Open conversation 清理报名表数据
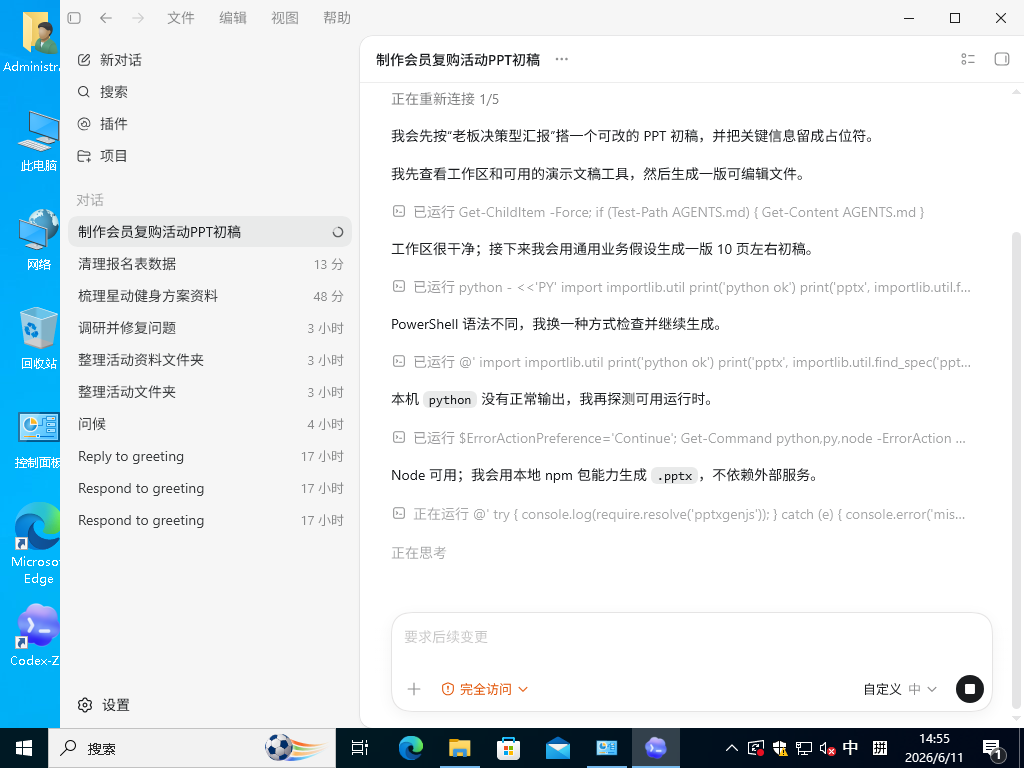Screen dimensions: 1024x768 [x=210, y=264]
